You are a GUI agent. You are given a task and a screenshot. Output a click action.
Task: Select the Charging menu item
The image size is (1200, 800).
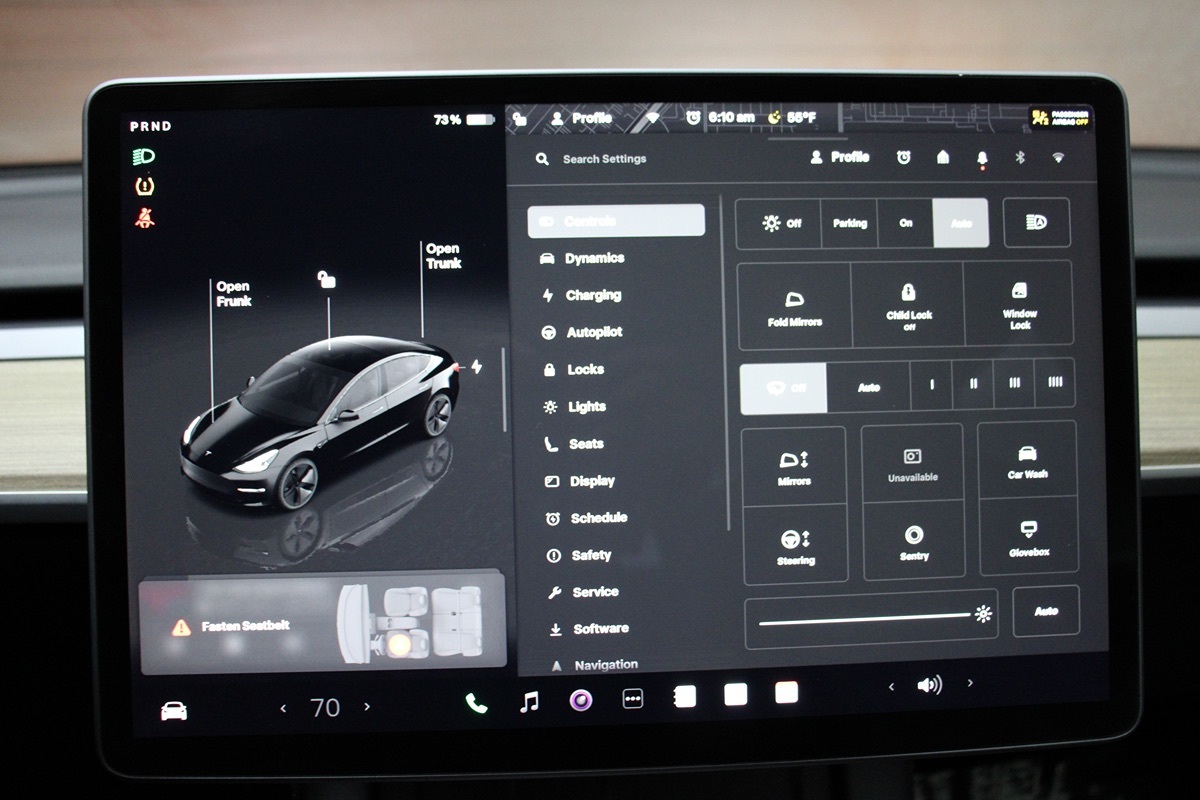[x=592, y=295]
